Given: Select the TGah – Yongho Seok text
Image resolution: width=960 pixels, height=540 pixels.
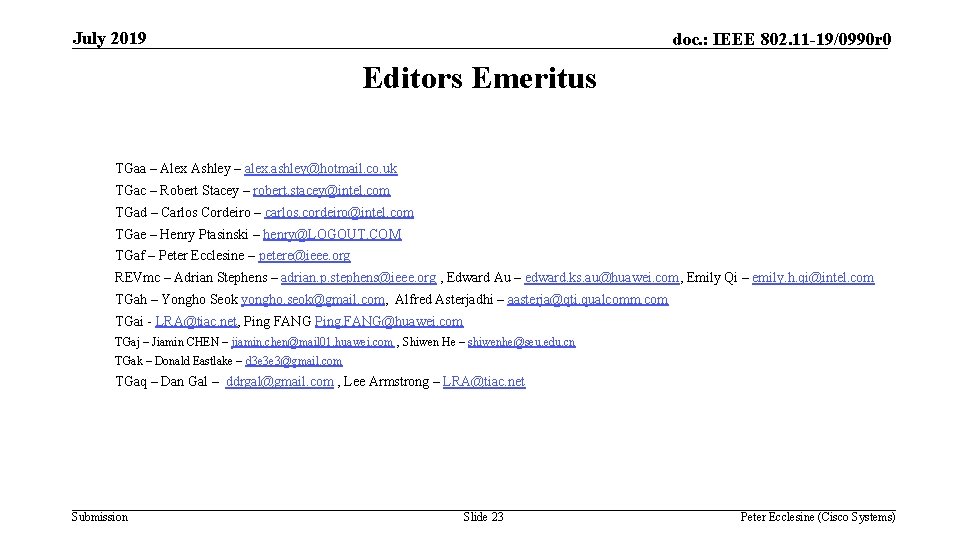Looking at the screenshot, I should pos(176,299).
